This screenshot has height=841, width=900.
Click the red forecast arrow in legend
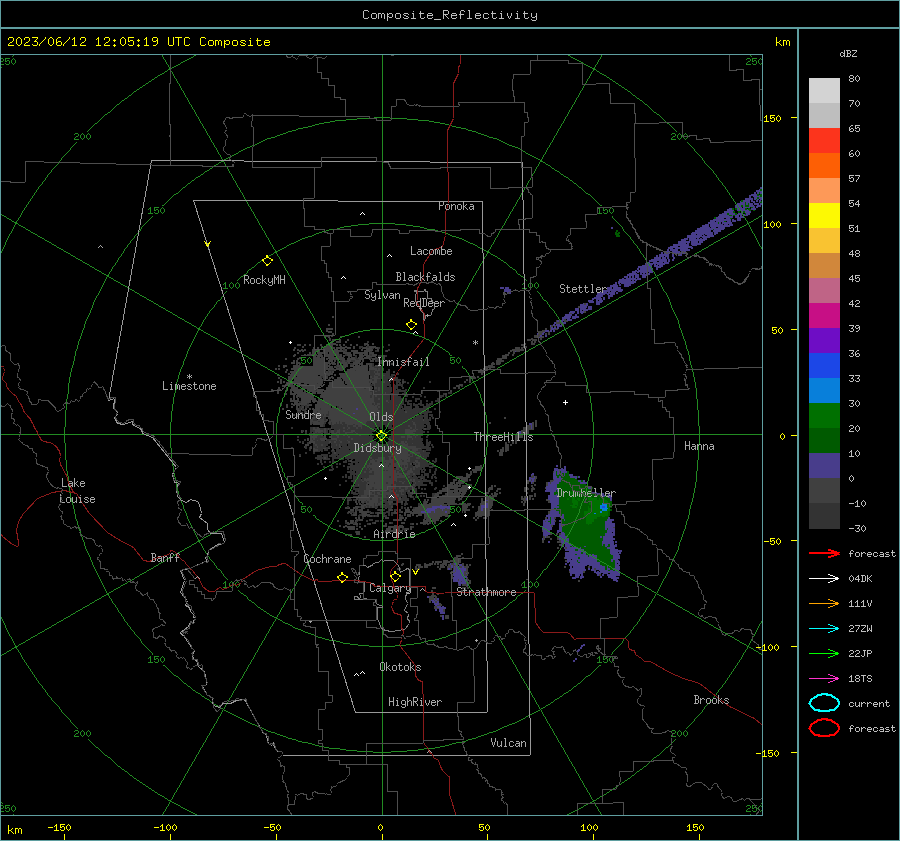(824, 553)
